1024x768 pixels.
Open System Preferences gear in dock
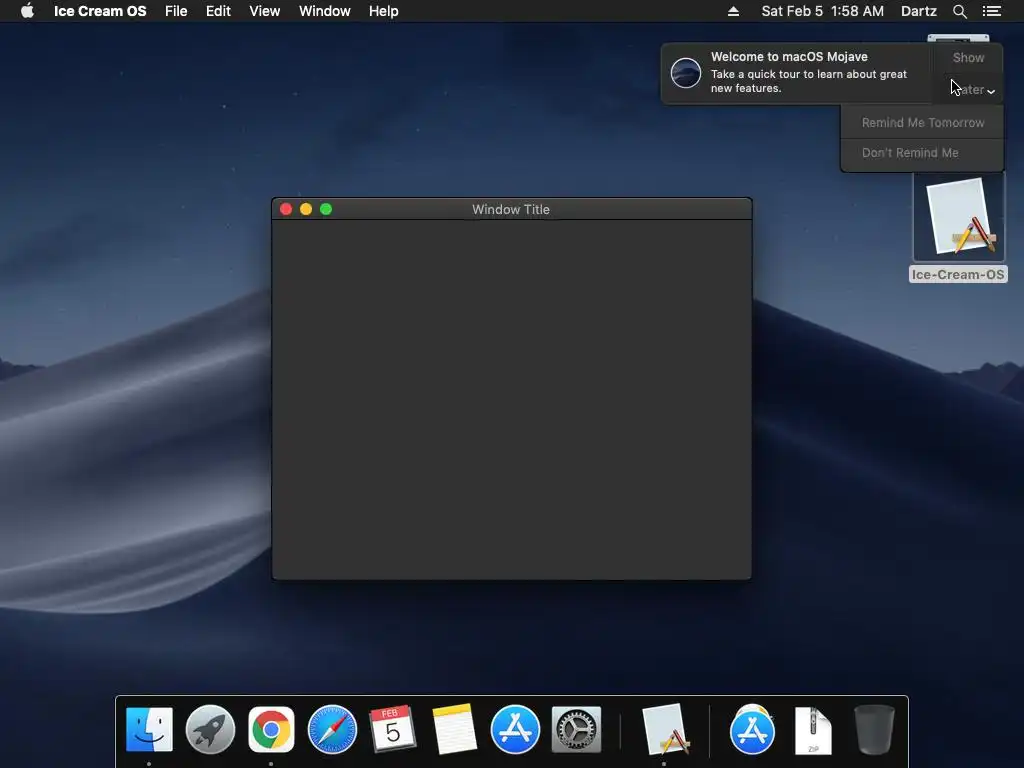(576, 729)
